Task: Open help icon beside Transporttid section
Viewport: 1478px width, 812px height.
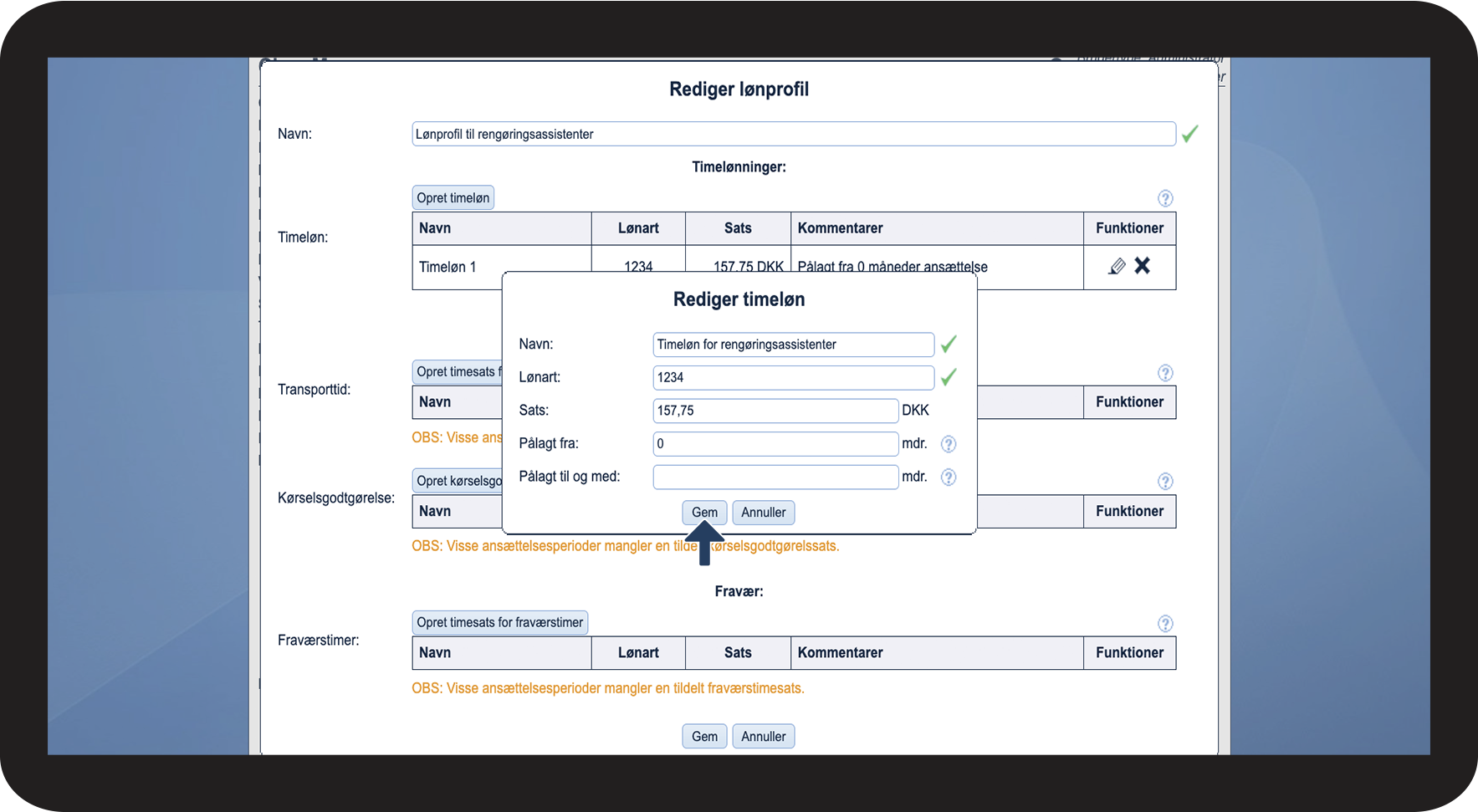Action: (x=1164, y=373)
